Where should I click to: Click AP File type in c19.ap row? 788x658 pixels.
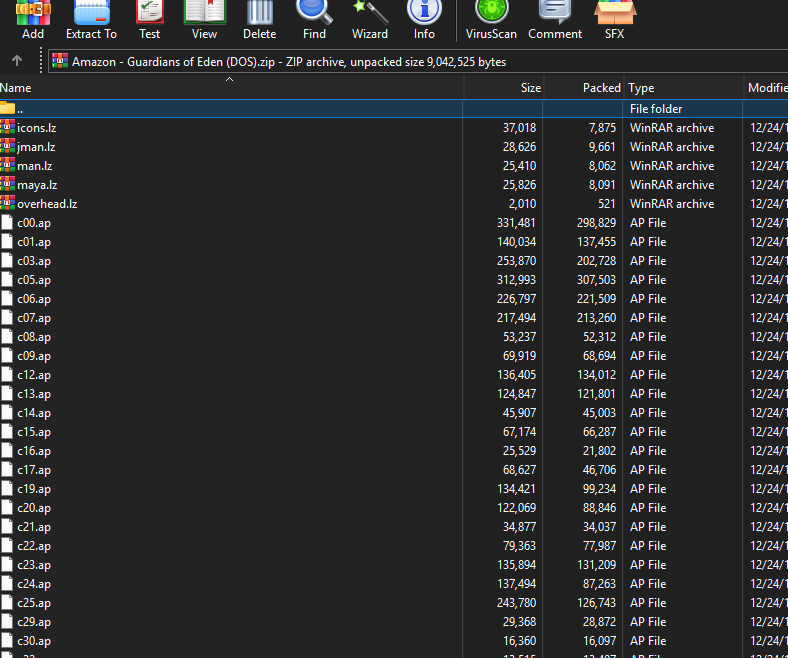coord(648,489)
